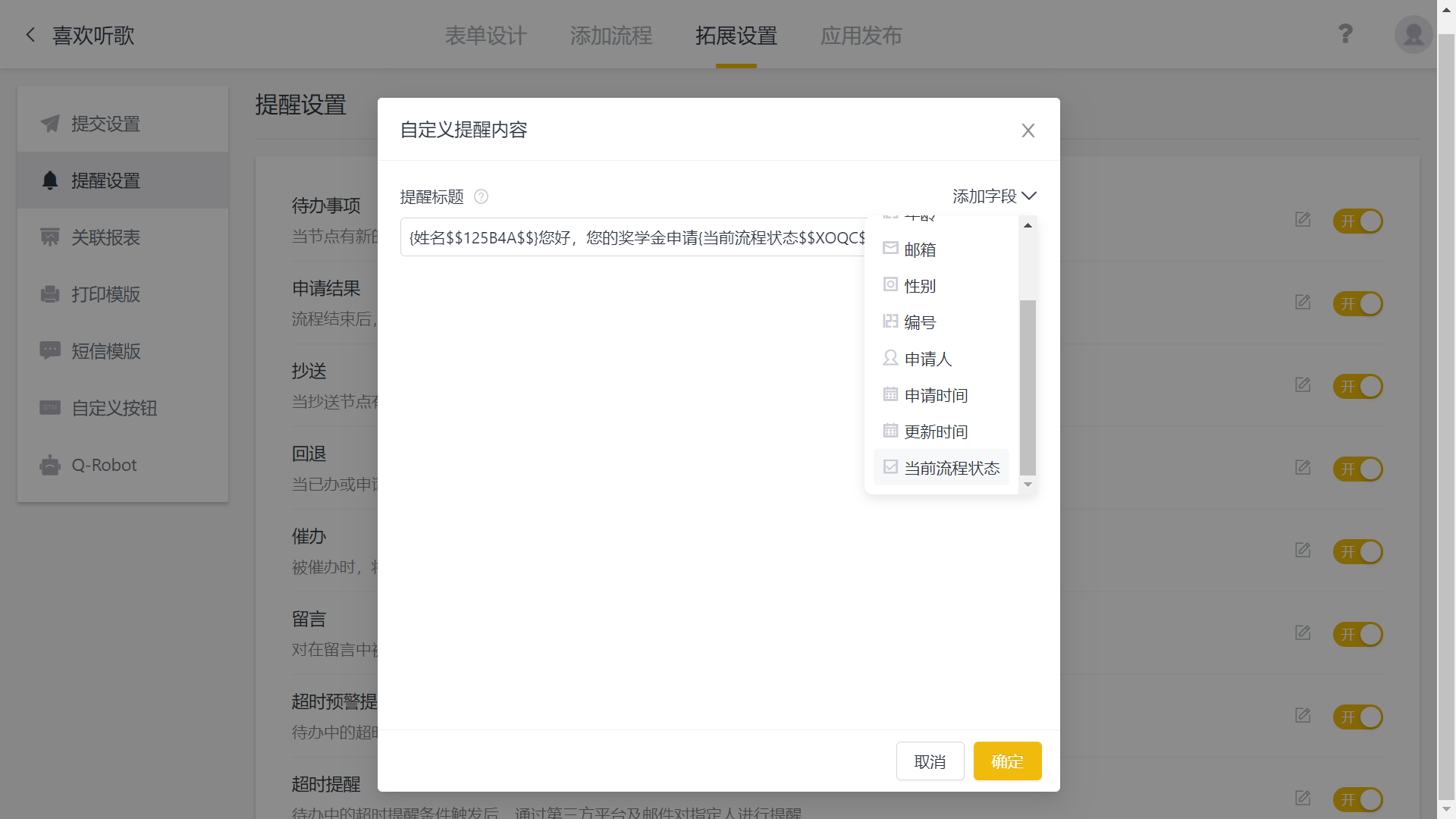This screenshot has height=819, width=1456.
Task: Click the envelope icon beside 邮箱
Action: [x=890, y=248]
